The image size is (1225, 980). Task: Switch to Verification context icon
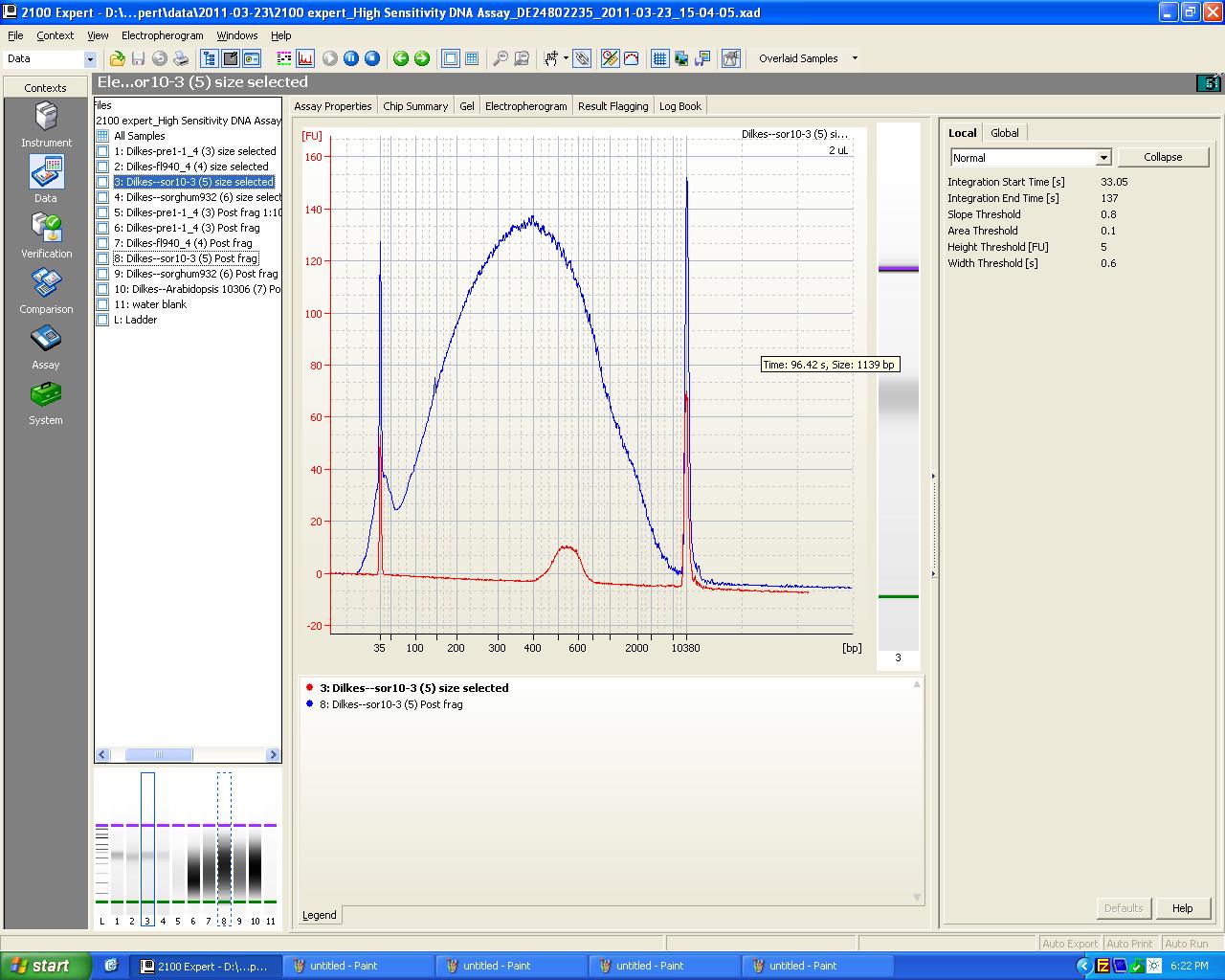click(x=46, y=230)
